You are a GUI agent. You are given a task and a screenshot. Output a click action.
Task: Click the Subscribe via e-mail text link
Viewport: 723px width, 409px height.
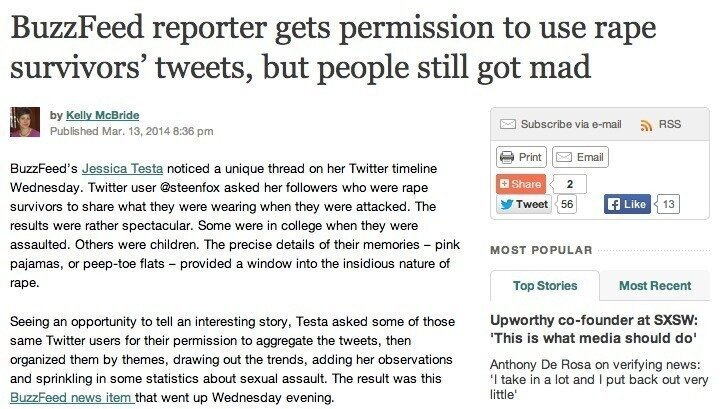pyautogui.click(x=571, y=124)
